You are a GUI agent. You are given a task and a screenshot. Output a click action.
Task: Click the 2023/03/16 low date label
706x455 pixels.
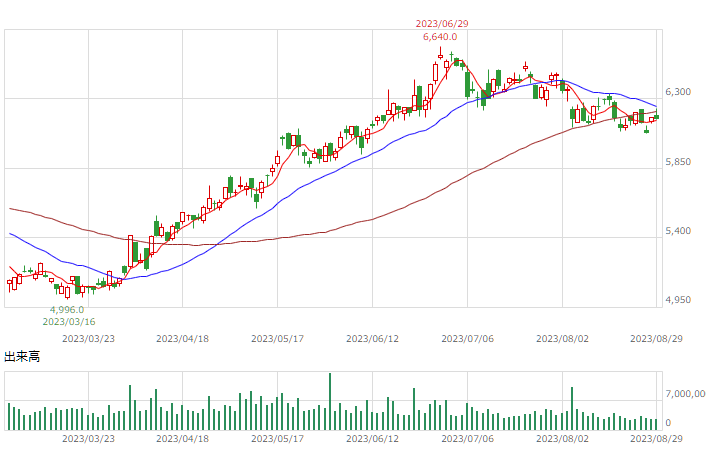tap(69, 322)
